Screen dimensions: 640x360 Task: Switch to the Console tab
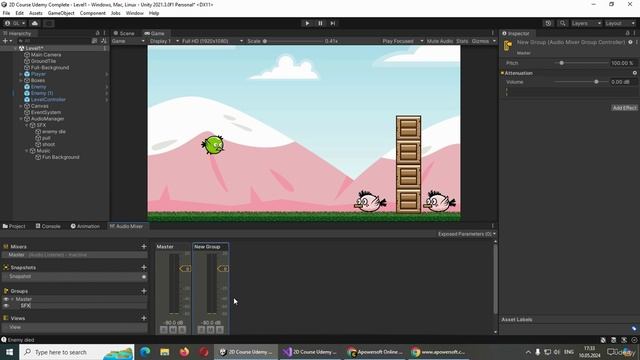(48, 226)
